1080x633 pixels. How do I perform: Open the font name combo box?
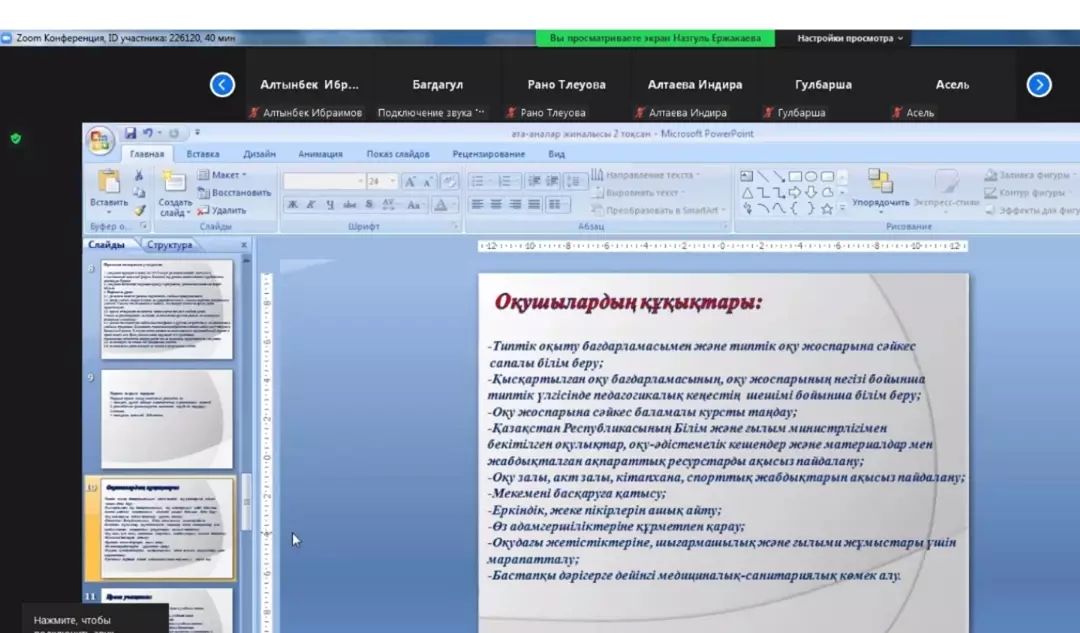pos(324,182)
